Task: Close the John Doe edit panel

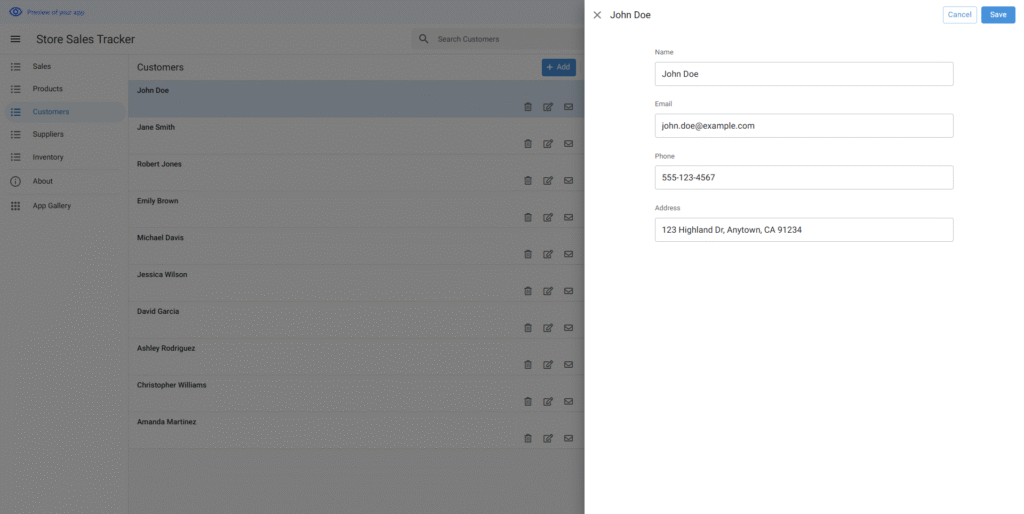Action: click(597, 15)
